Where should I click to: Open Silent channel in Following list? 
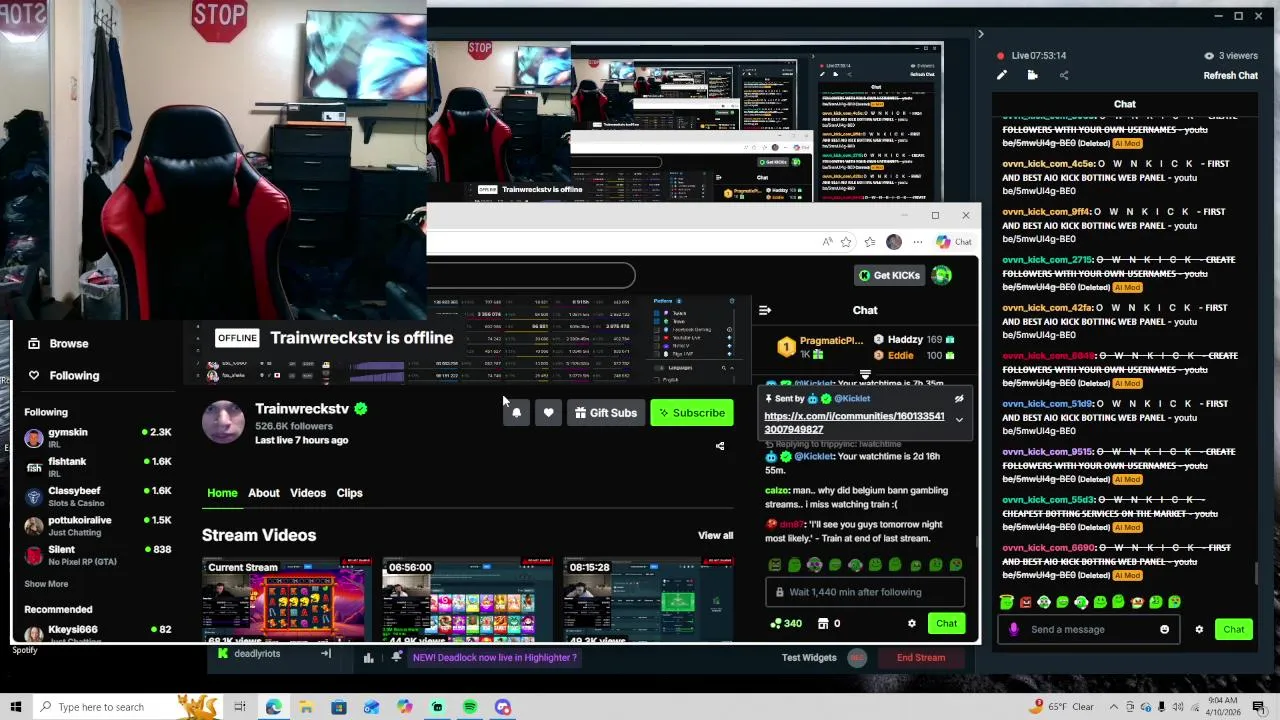(98, 554)
